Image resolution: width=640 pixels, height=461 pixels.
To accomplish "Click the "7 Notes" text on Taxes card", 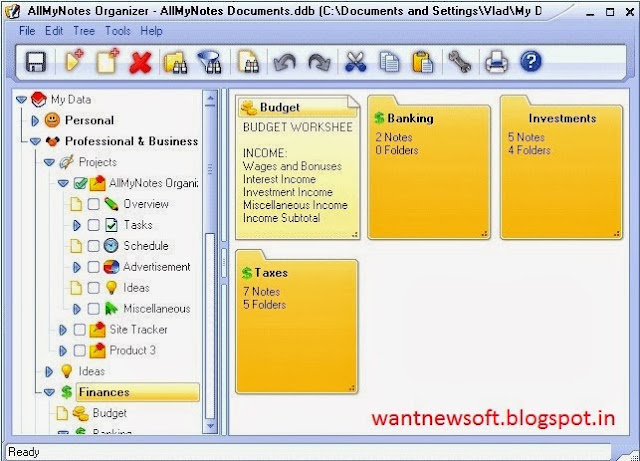I will pyautogui.click(x=262, y=292).
